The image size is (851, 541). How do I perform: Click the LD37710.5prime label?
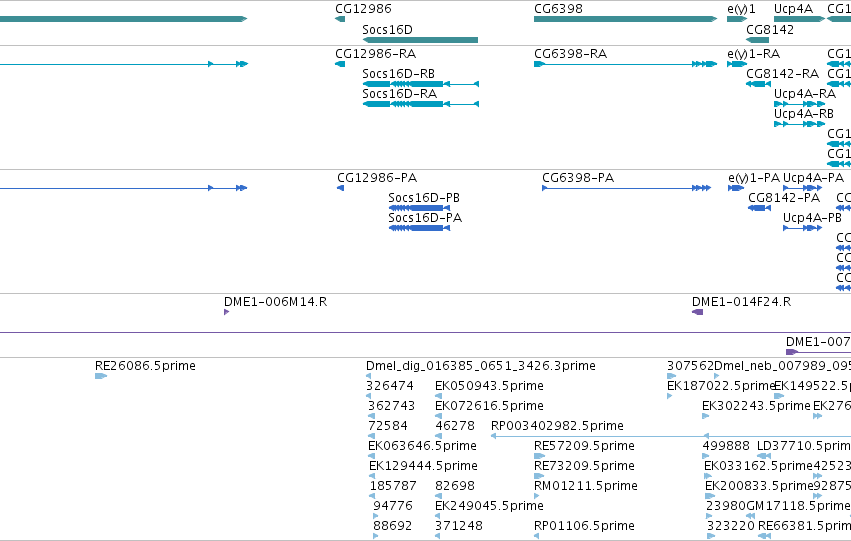click(804, 446)
